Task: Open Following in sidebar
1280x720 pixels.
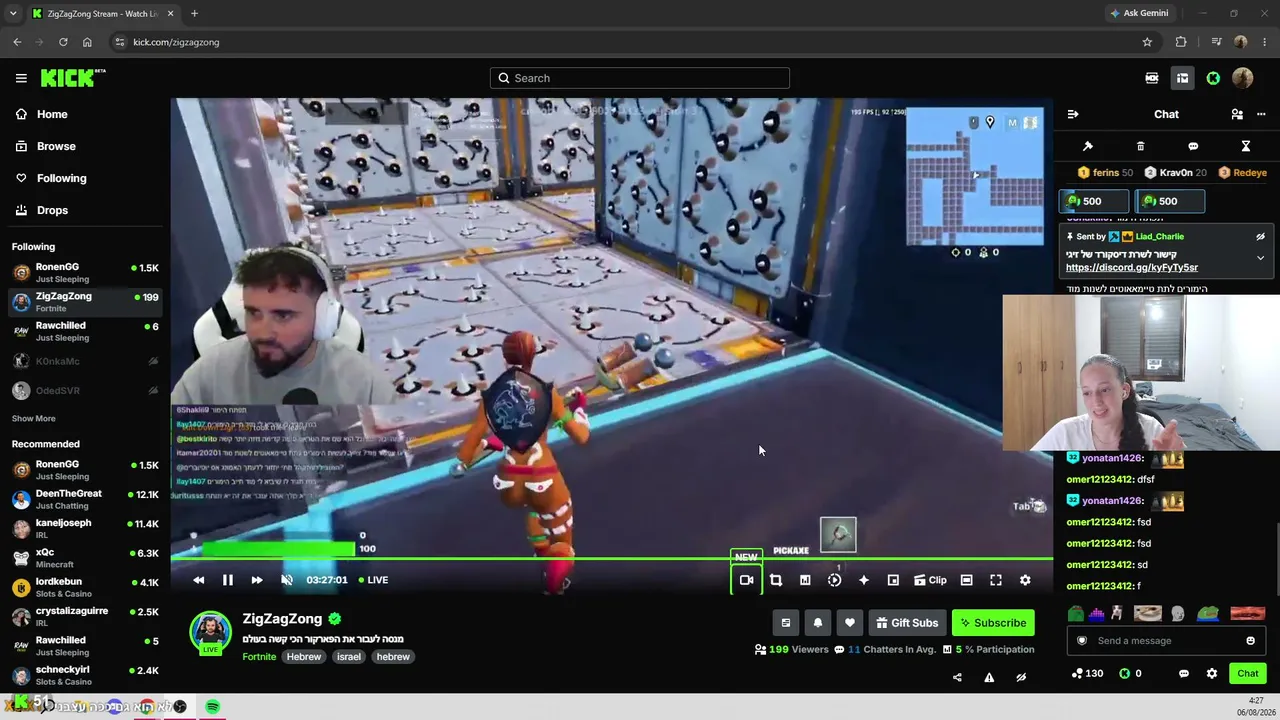Action: tap(85, 178)
